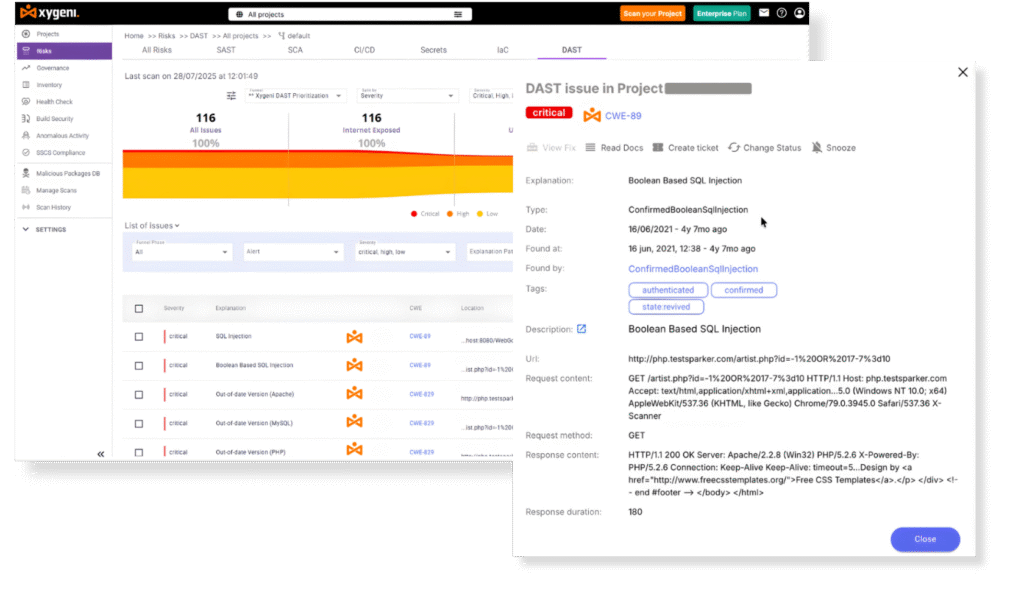Click the Scan your Project button

(x=652, y=14)
